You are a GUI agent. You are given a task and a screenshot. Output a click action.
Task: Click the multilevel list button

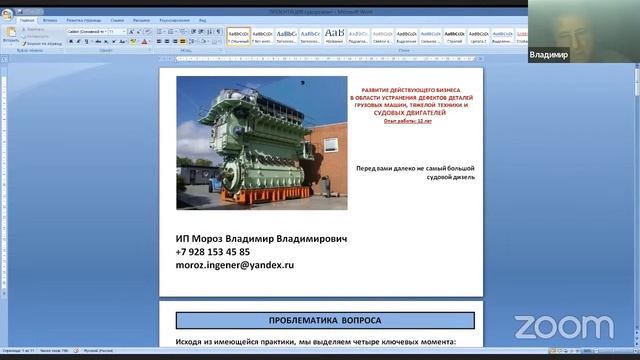click(x=182, y=31)
